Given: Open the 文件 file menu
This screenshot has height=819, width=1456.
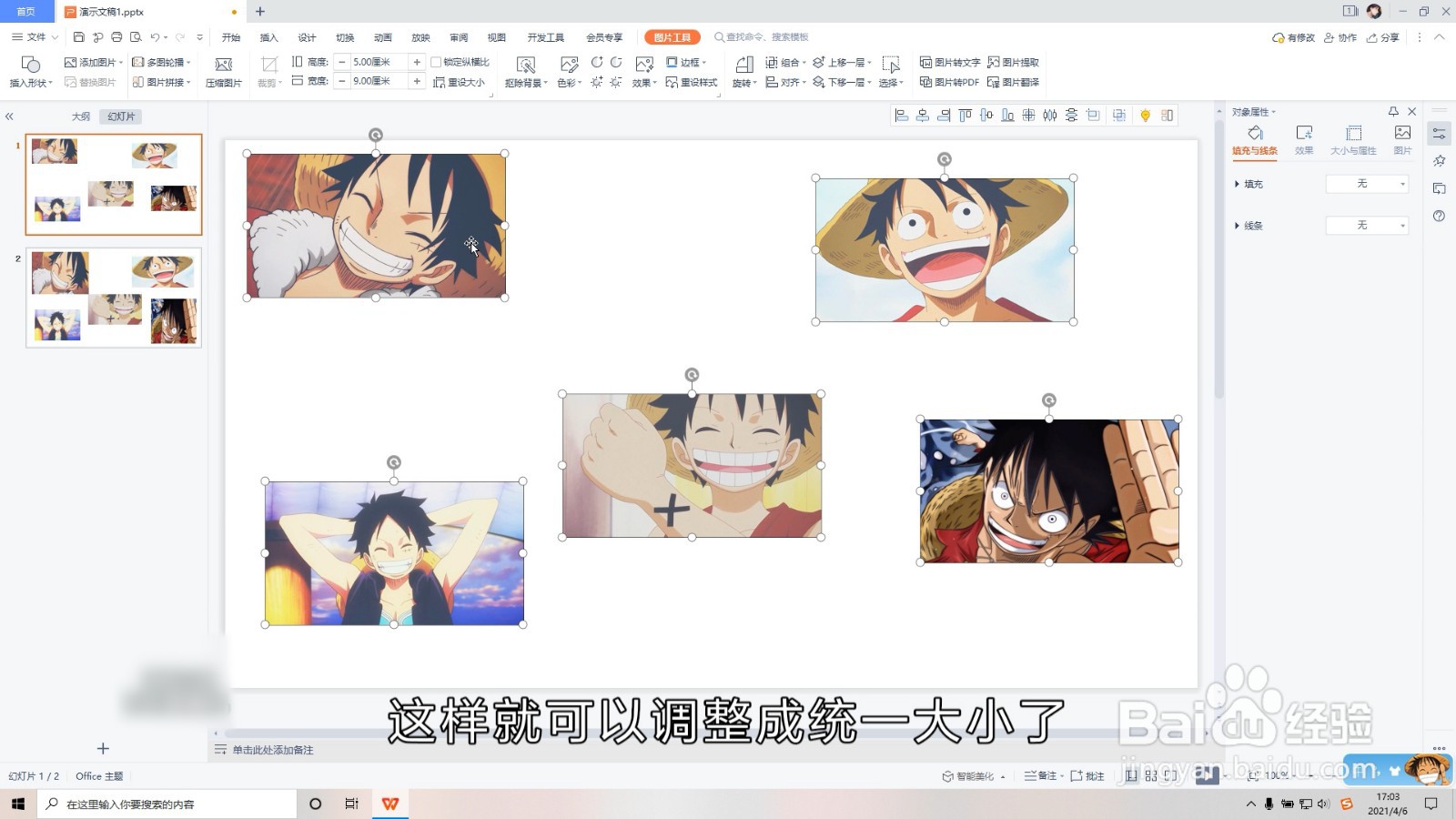Looking at the screenshot, I should pyautogui.click(x=35, y=37).
